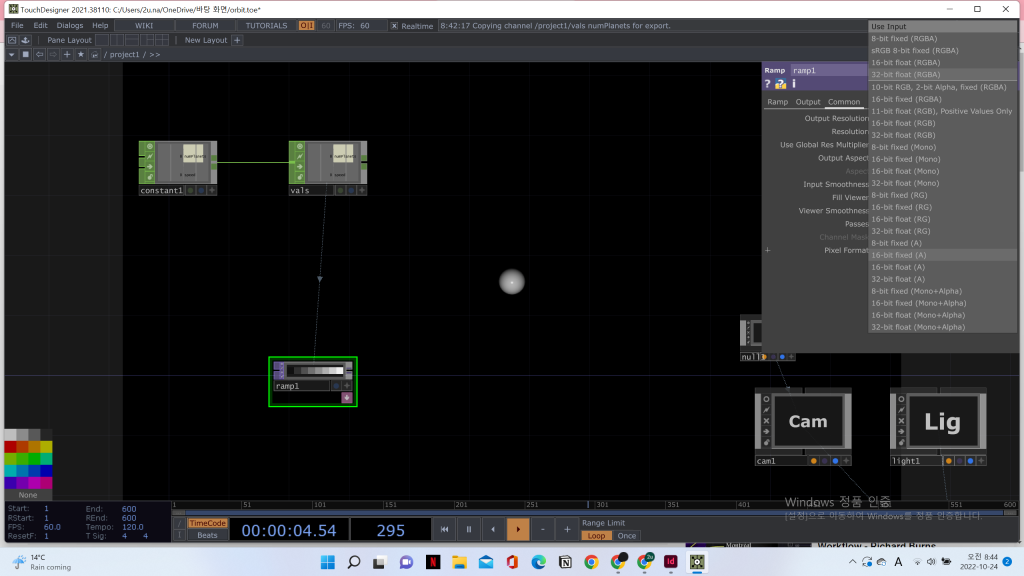Image resolution: width=1024 pixels, height=576 pixels.
Task: Jump to timeline start
Action: click(x=444, y=530)
